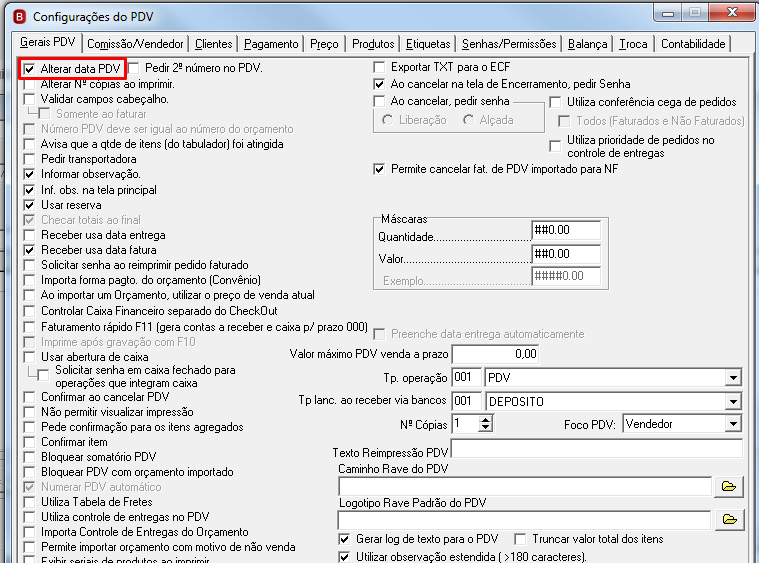Go to the Troca tab

click(633, 44)
